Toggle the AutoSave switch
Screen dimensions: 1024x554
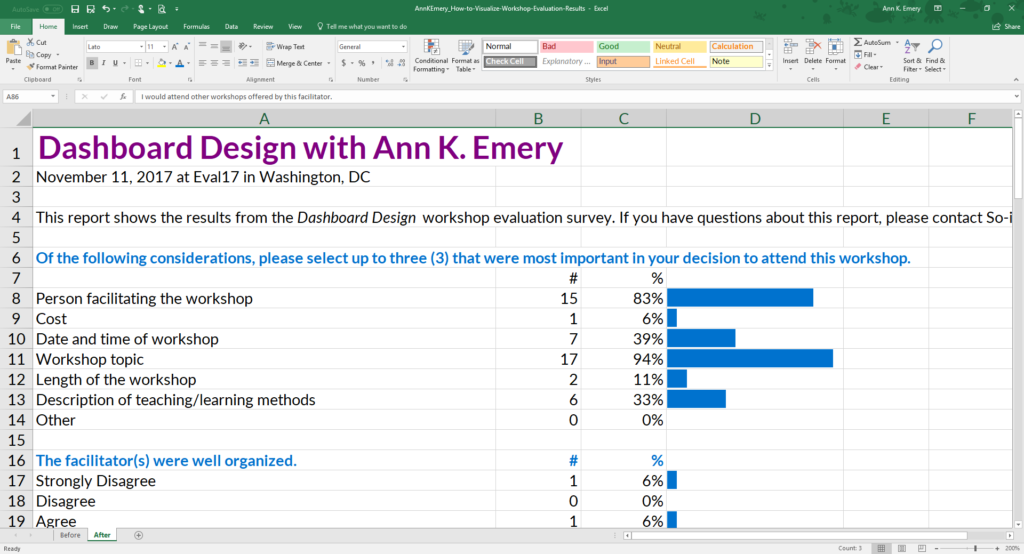pyautogui.click(x=52, y=9)
